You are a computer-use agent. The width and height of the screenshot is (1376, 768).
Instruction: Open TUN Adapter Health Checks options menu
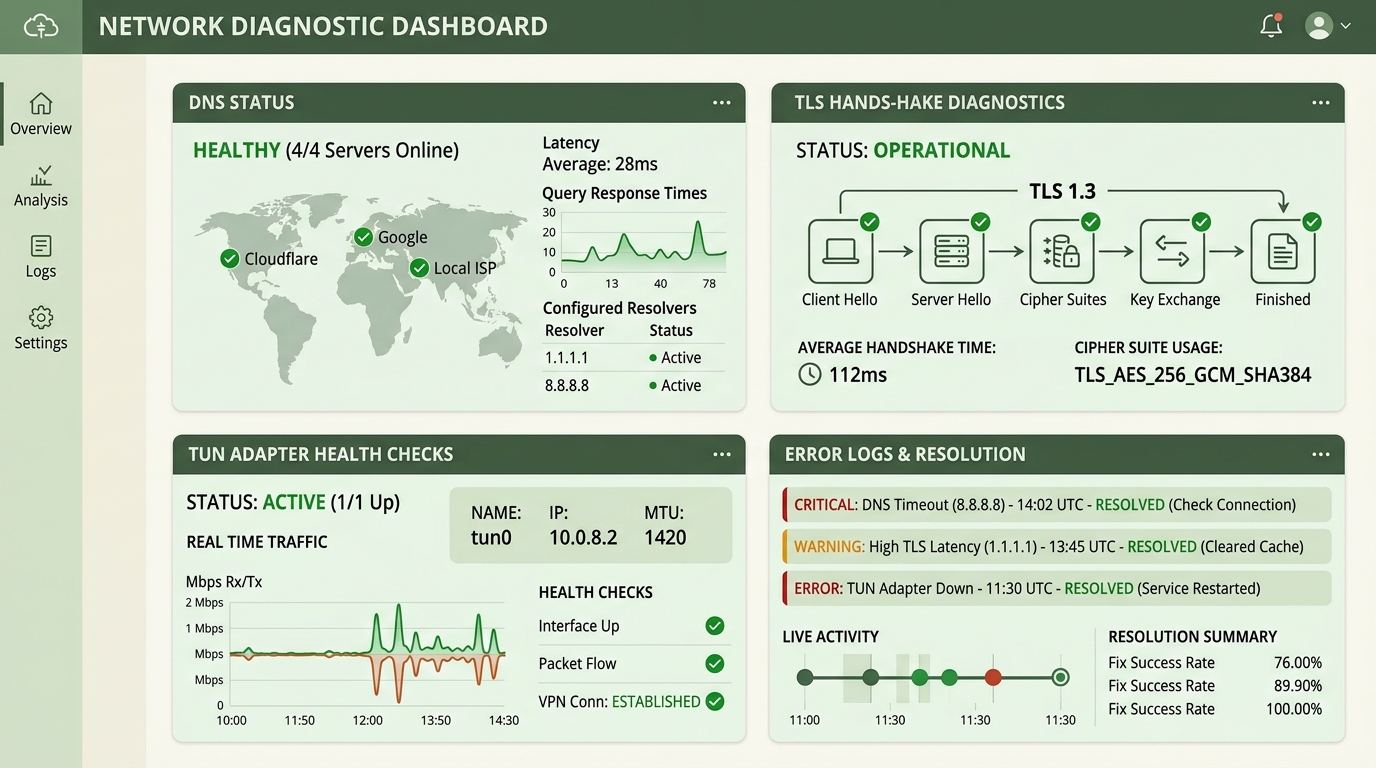click(x=722, y=454)
